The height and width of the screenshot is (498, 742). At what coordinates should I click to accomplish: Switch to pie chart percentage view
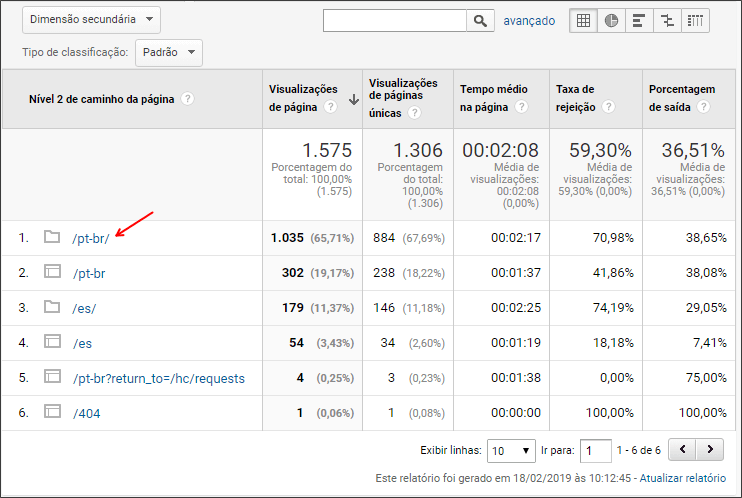coord(611,21)
